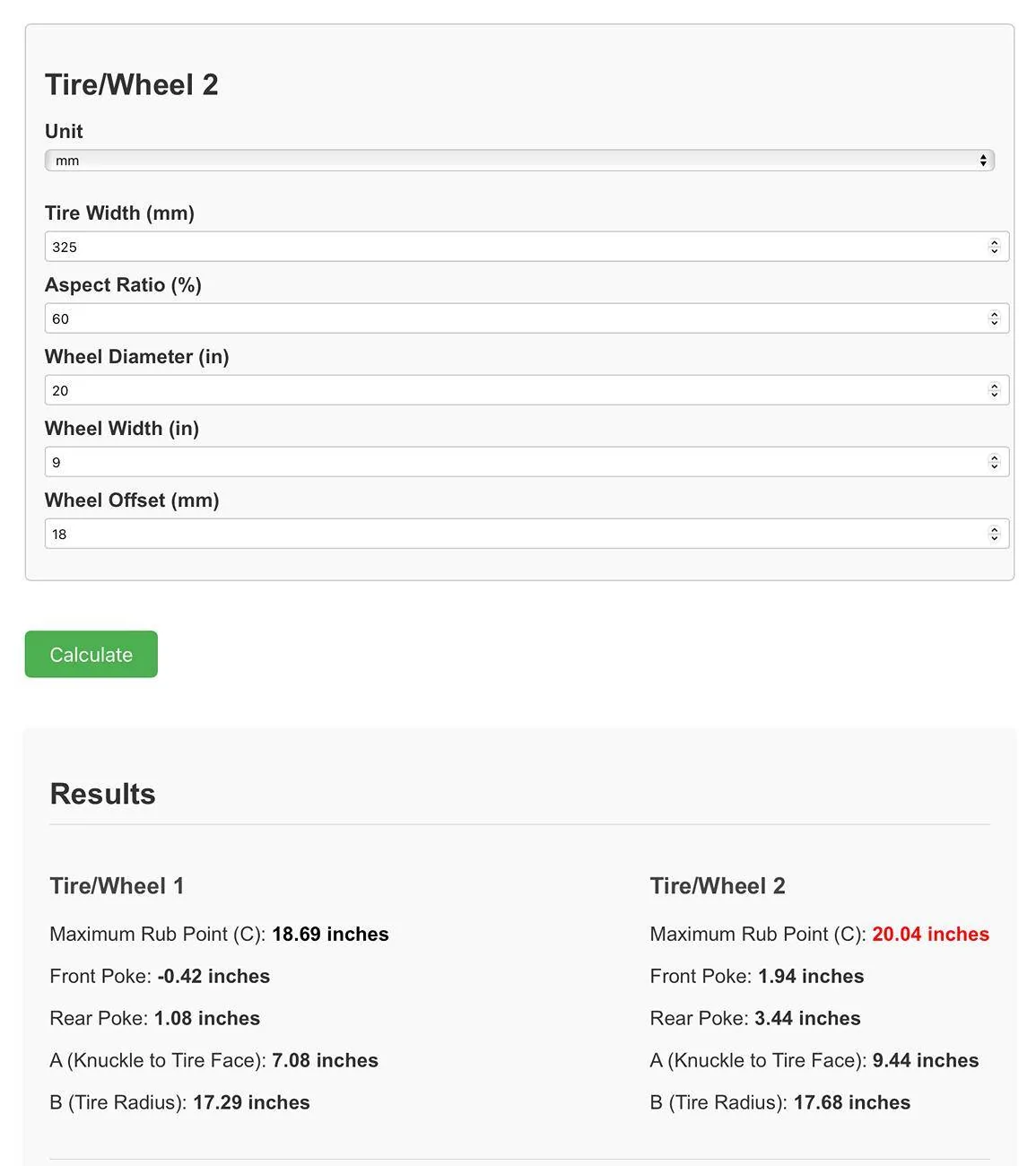Focus the Wheel Diameter input box
Screen dimensions: 1036x1166
pos(448,389)
